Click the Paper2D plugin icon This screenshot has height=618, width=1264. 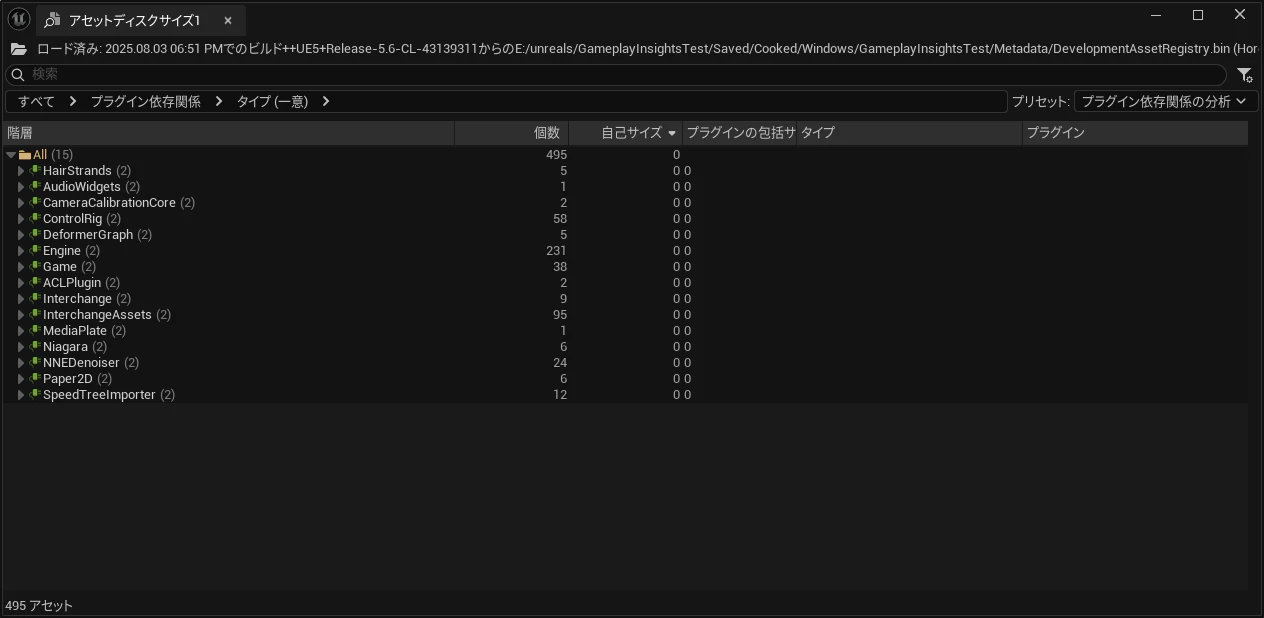(x=35, y=379)
